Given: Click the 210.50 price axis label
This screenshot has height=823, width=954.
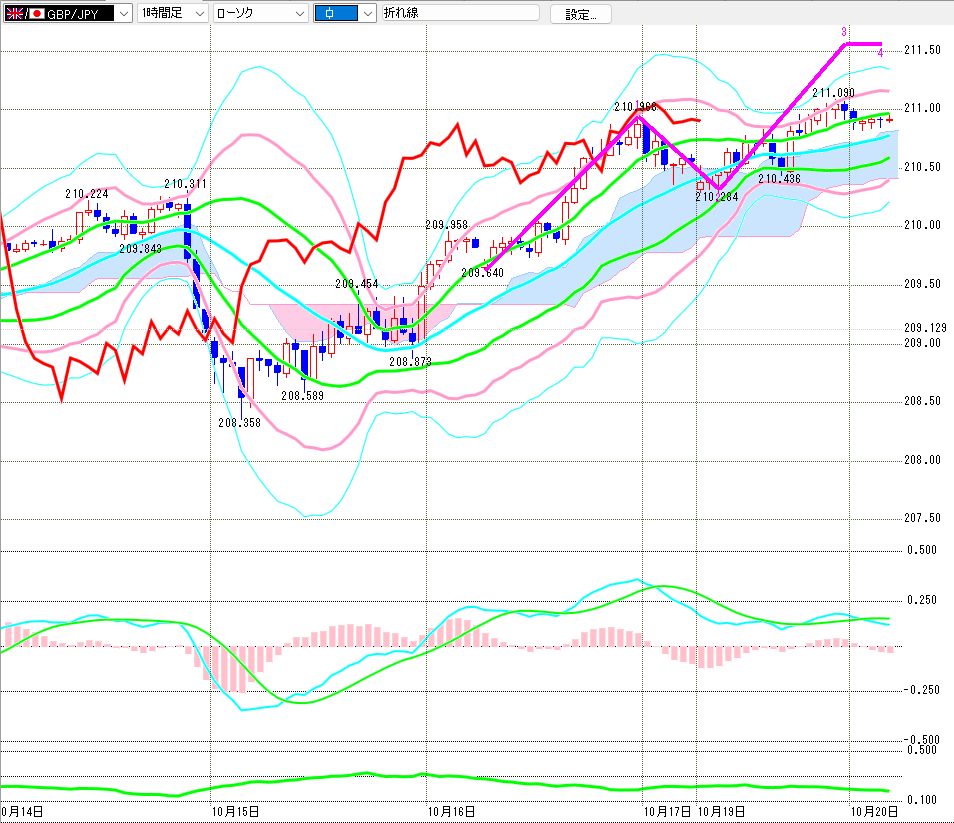Looking at the screenshot, I should [x=922, y=167].
